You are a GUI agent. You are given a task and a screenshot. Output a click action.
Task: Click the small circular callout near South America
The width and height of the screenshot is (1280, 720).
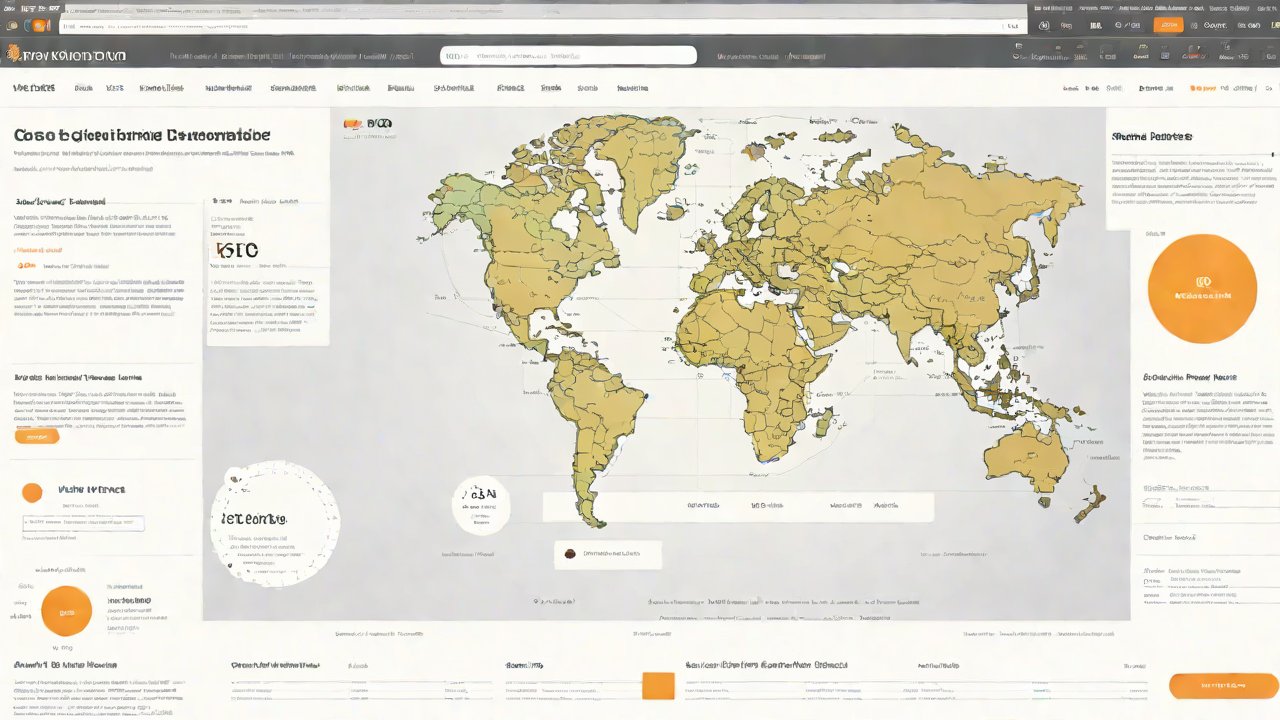click(x=481, y=505)
